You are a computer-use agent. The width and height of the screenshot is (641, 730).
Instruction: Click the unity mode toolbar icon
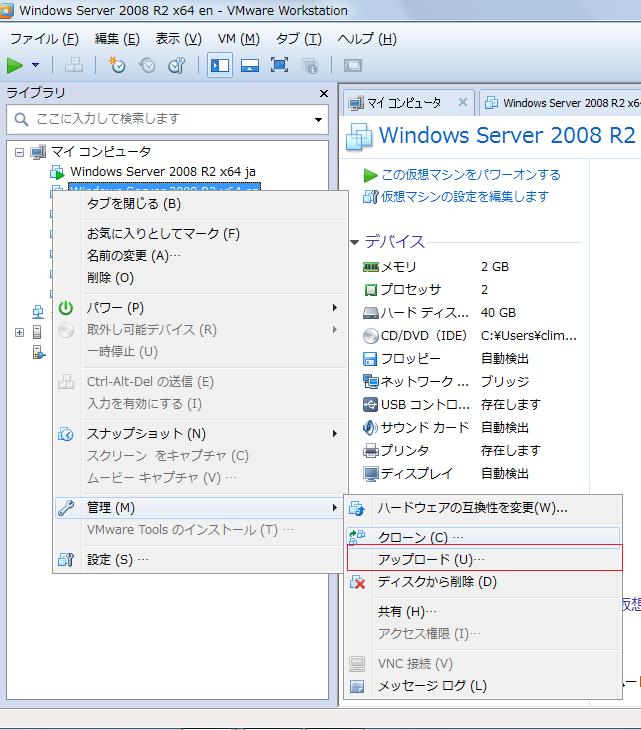point(310,65)
